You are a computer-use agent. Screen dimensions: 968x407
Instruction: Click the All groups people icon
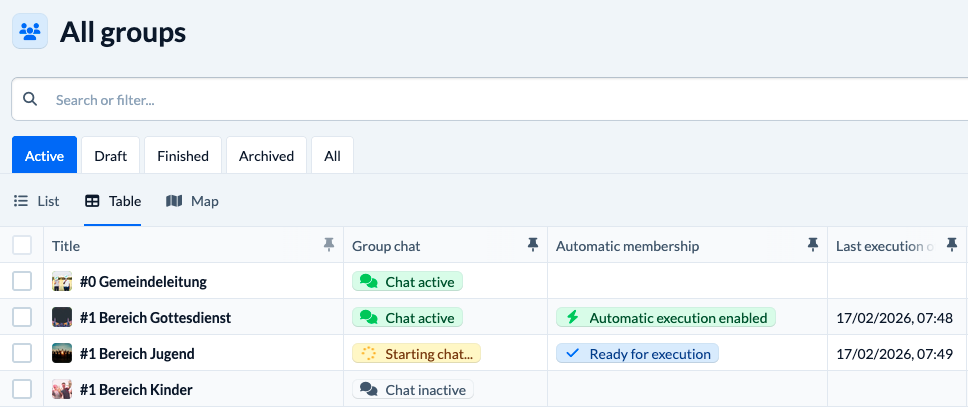pos(30,31)
